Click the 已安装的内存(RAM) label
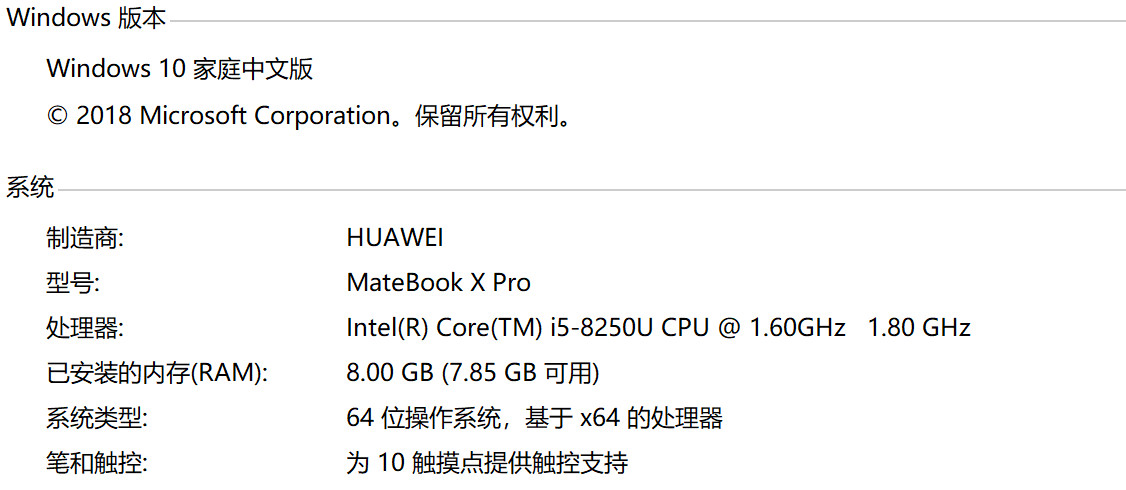This screenshot has height=490, width=1126. (x=158, y=373)
